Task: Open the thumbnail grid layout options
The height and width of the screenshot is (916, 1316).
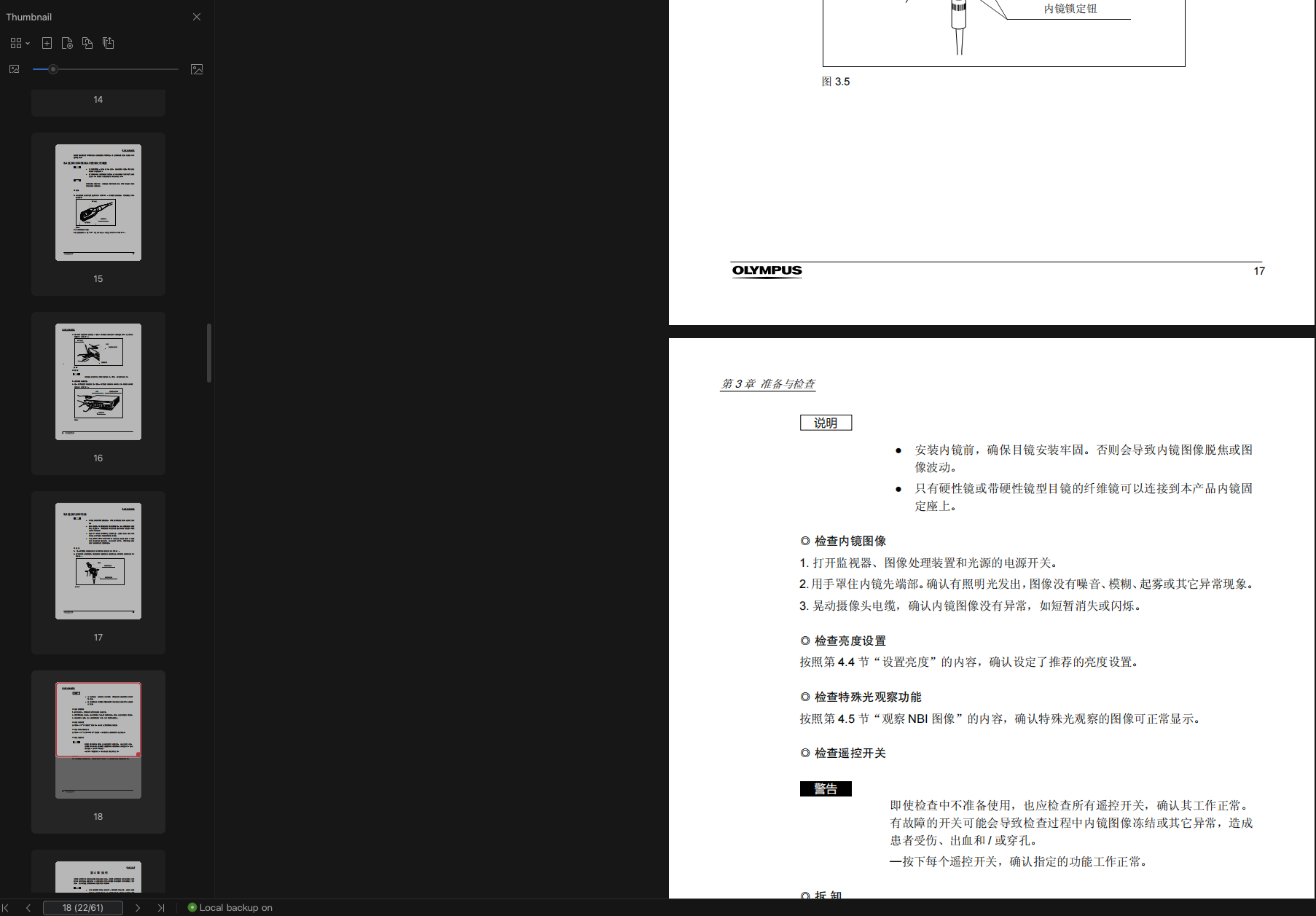Action: click(x=15, y=43)
